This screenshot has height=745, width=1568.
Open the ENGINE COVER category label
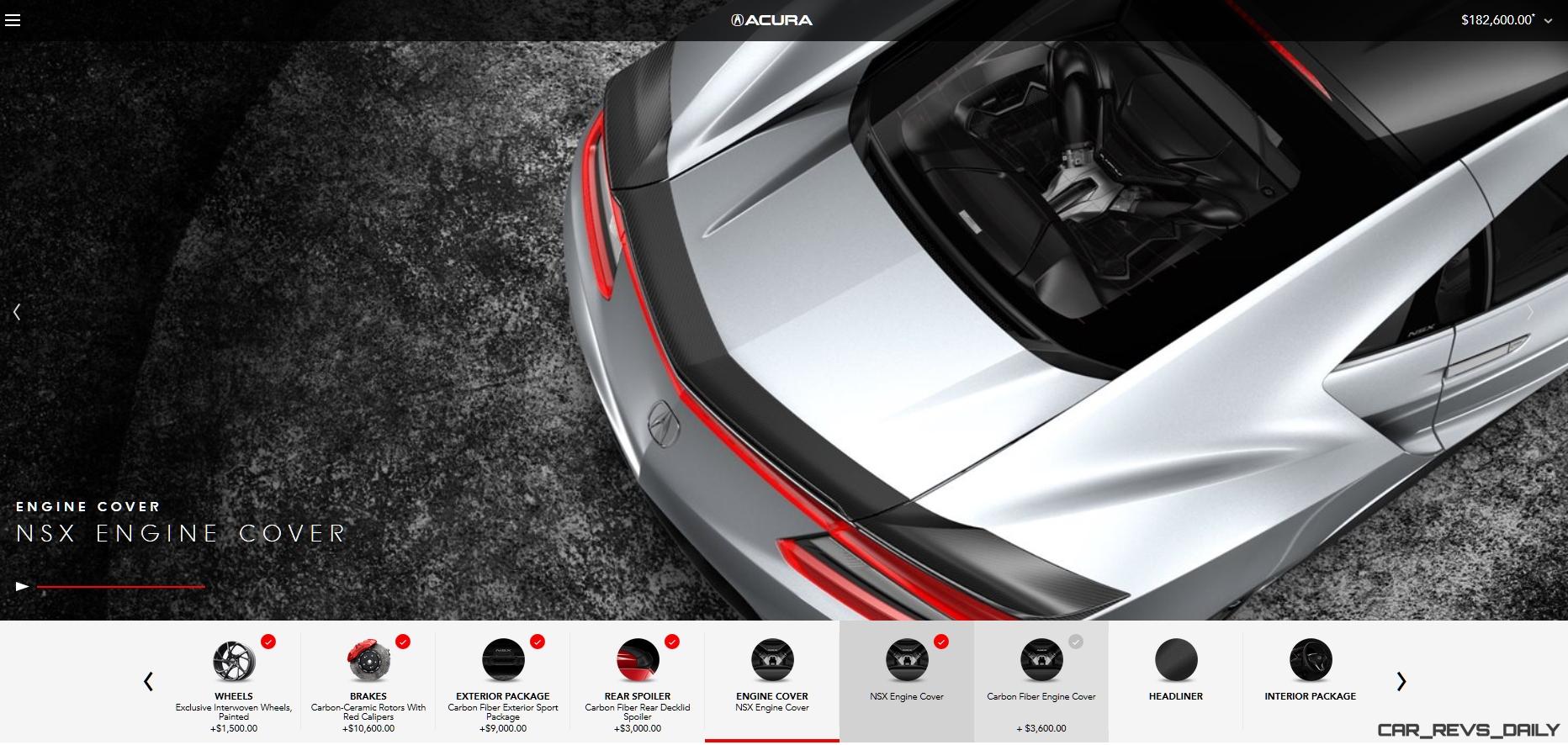click(x=772, y=696)
